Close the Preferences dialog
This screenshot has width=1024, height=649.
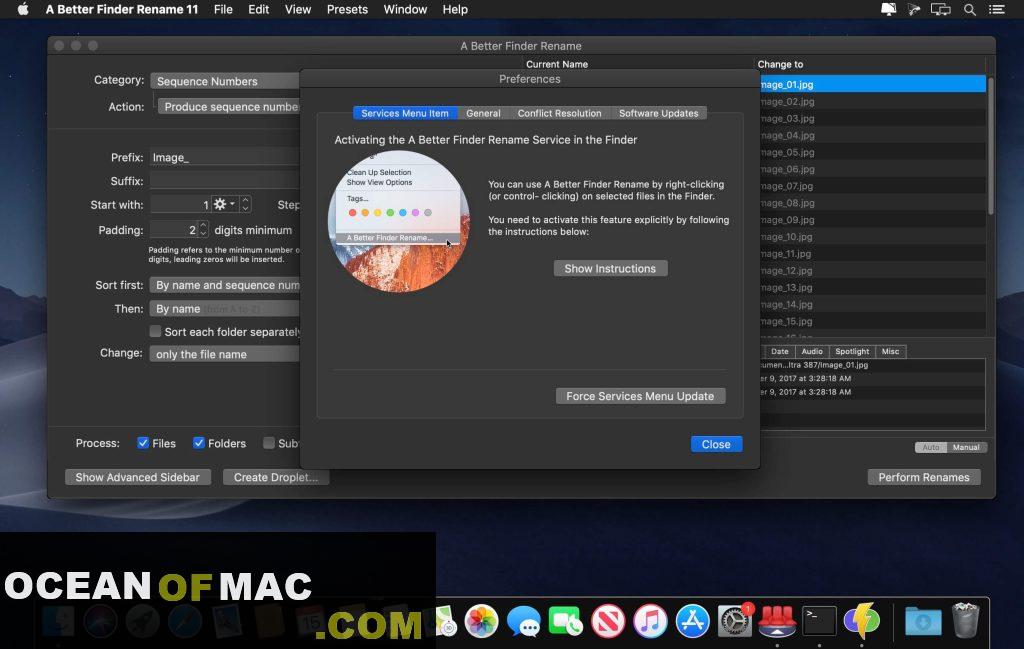tap(716, 444)
